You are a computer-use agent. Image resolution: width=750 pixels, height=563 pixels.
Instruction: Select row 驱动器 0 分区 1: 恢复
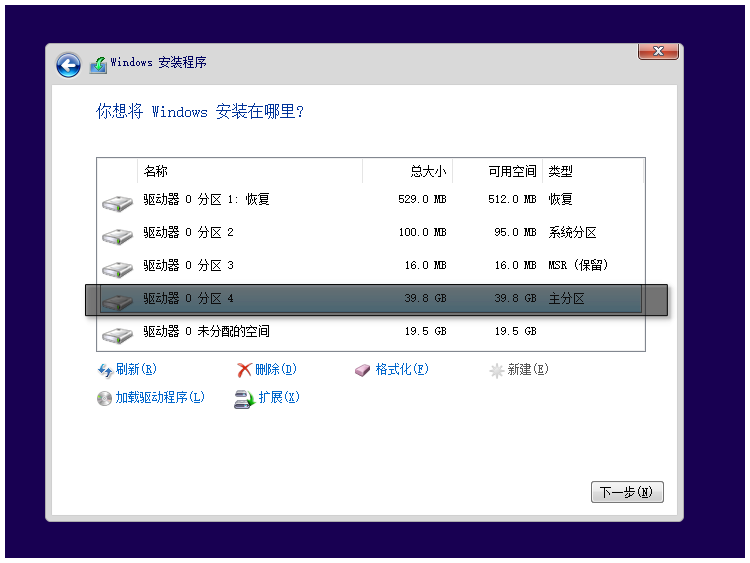(x=371, y=200)
